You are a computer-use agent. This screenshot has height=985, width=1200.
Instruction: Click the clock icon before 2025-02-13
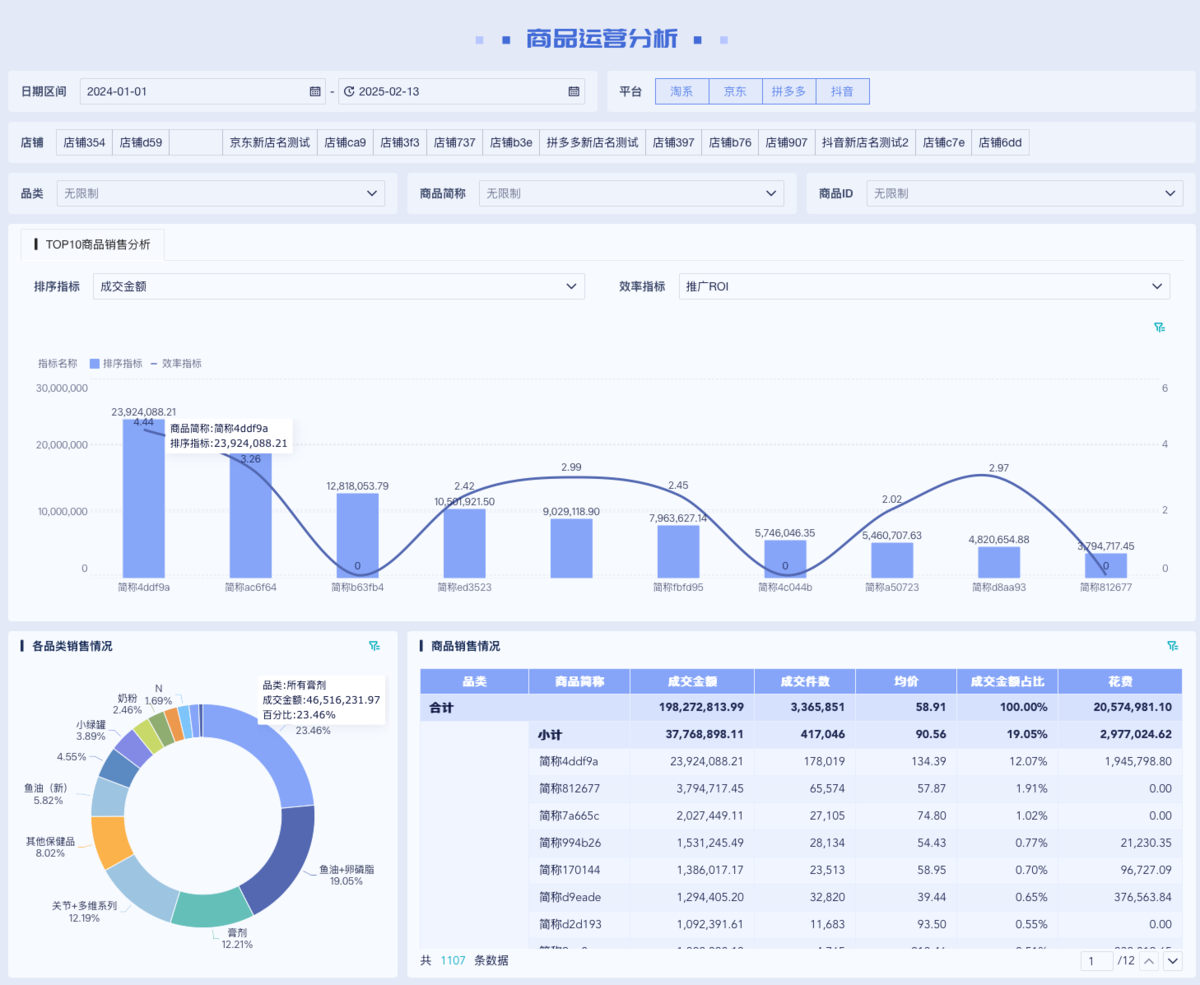(x=349, y=92)
